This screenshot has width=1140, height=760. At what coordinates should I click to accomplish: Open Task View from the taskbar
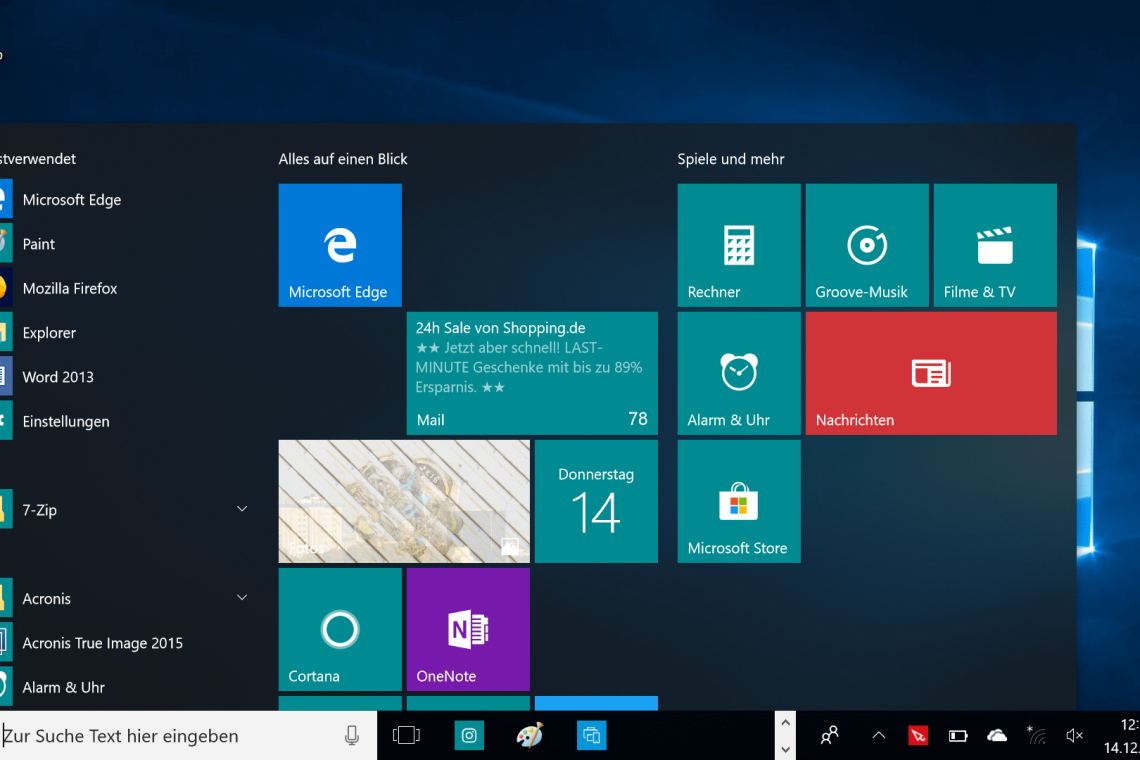pyautogui.click(x=405, y=735)
